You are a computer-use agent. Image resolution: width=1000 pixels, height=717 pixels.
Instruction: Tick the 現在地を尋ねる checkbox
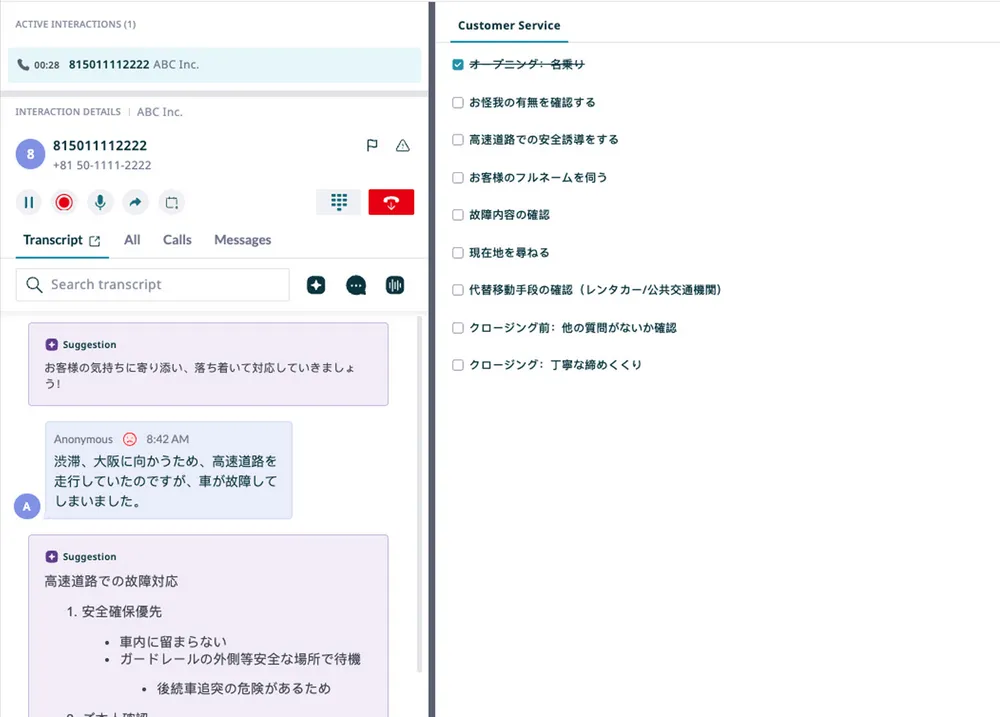[x=458, y=253]
